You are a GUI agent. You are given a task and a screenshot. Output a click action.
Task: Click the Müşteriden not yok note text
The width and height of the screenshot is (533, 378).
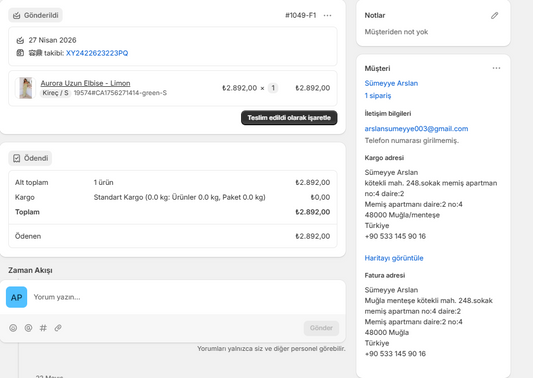[x=396, y=32]
